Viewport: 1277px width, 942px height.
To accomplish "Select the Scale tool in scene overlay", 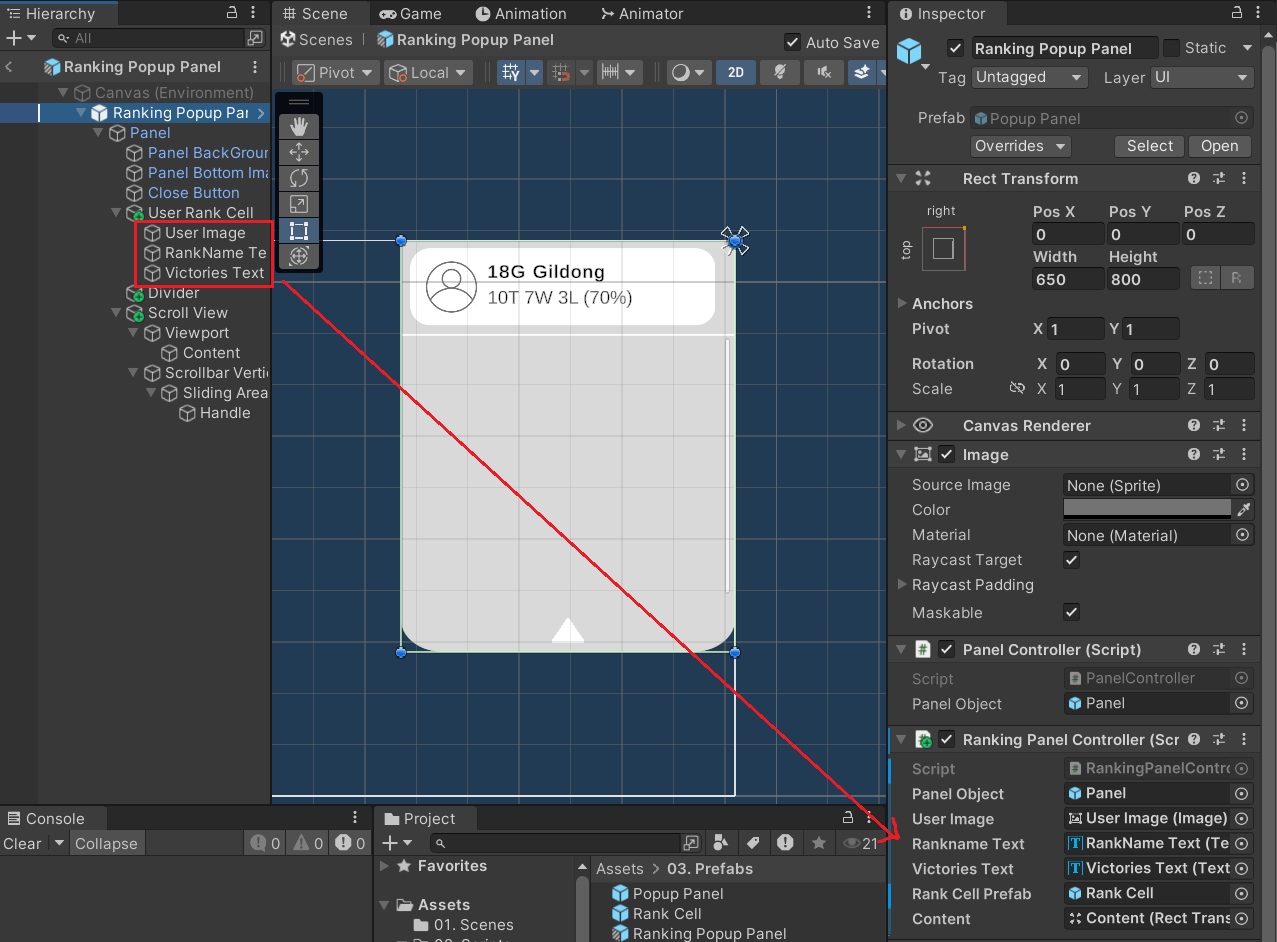I will tap(298, 204).
